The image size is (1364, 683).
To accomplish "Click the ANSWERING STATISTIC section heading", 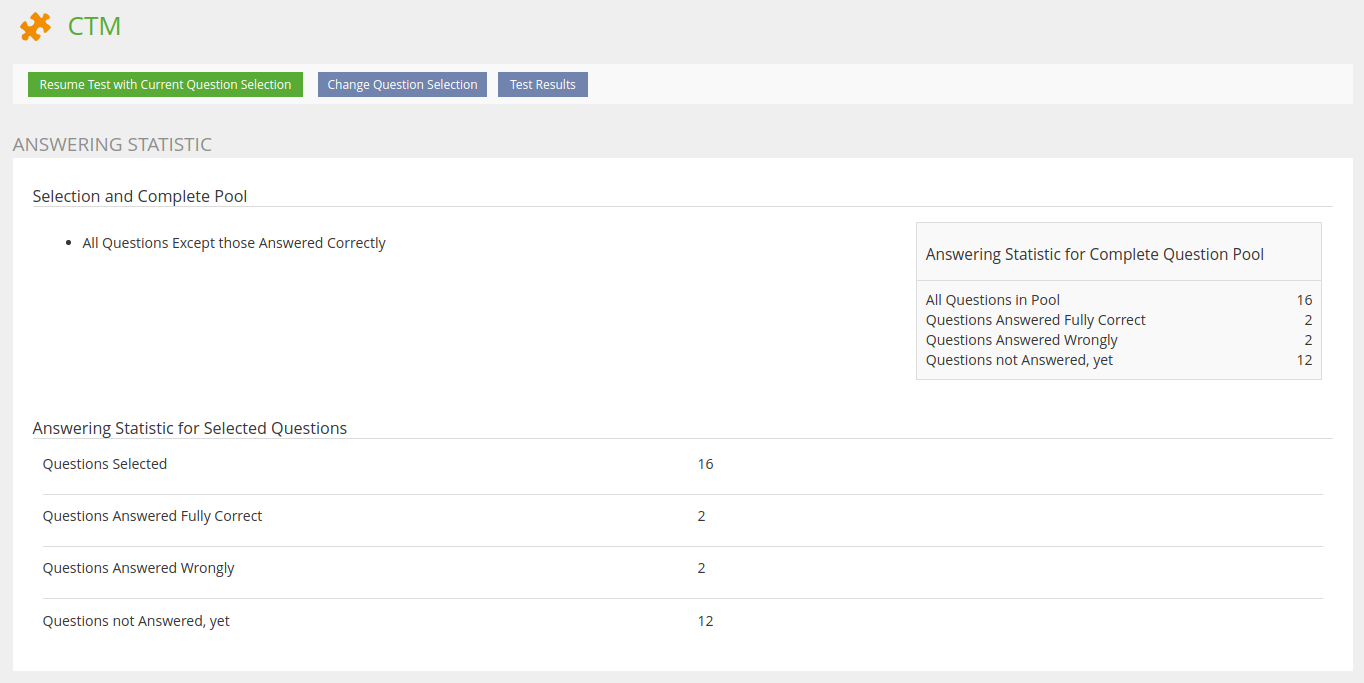I will coord(112,145).
